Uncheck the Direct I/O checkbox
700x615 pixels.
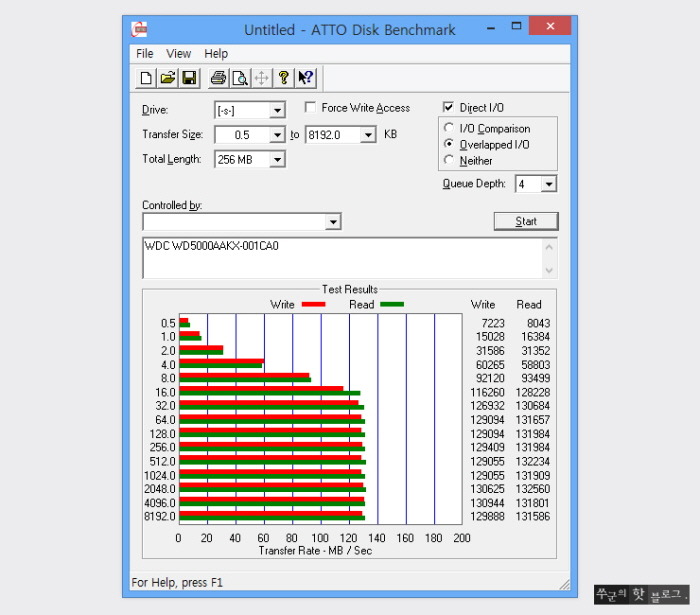pos(448,108)
